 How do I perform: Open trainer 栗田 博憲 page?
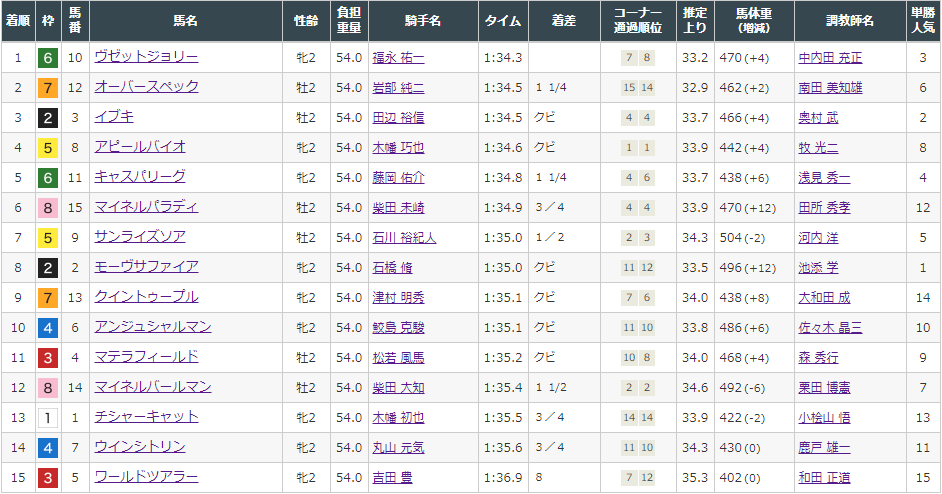point(824,388)
